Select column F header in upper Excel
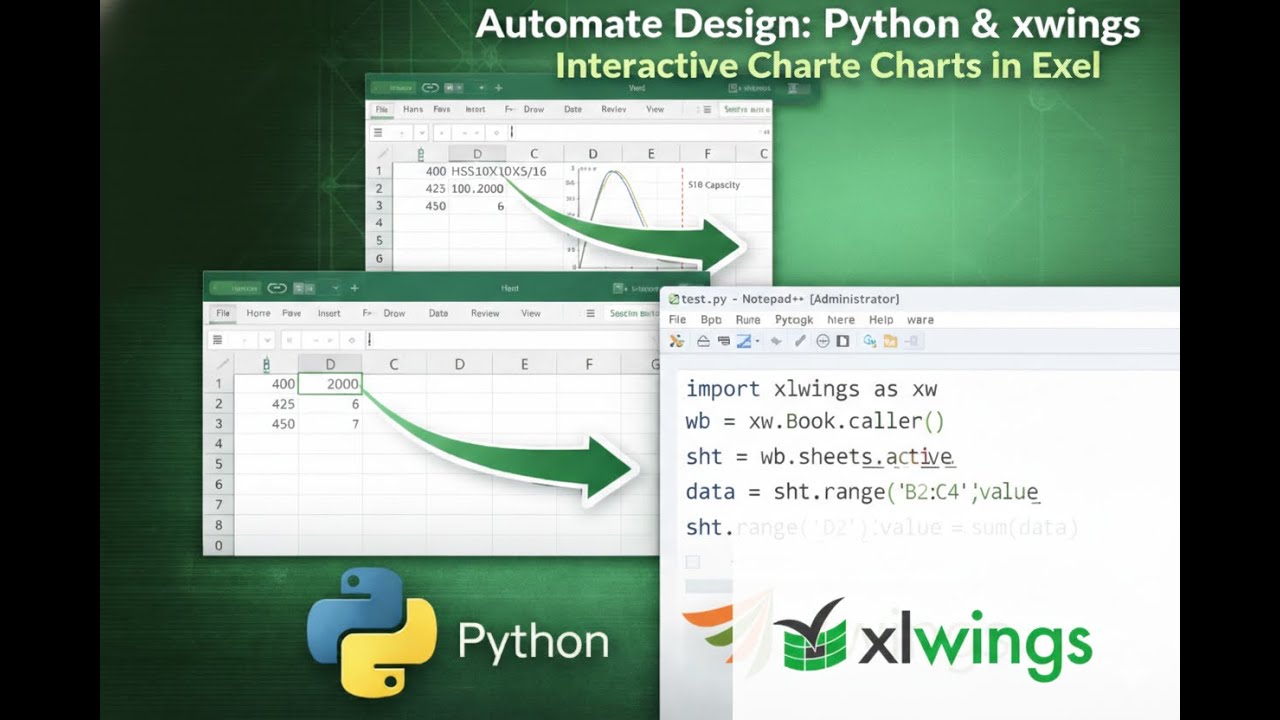The width and height of the screenshot is (1280, 720). [707, 153]
